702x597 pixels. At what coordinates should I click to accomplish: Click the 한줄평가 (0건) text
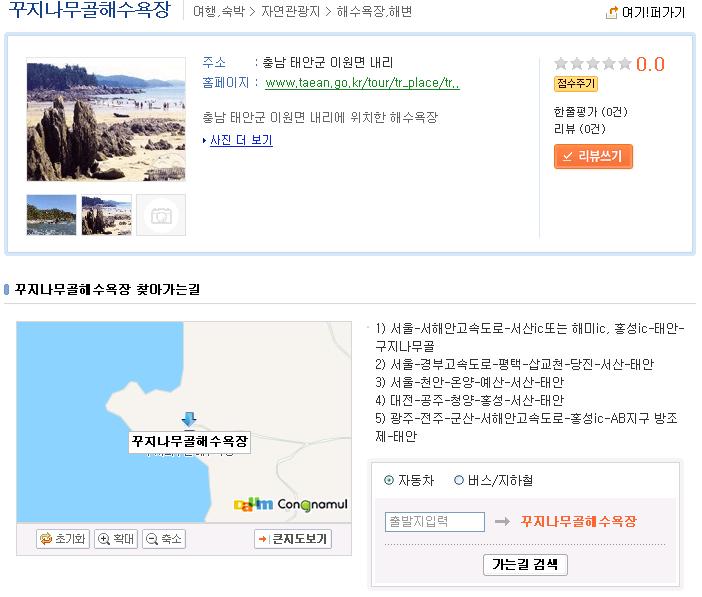[591, 112]
